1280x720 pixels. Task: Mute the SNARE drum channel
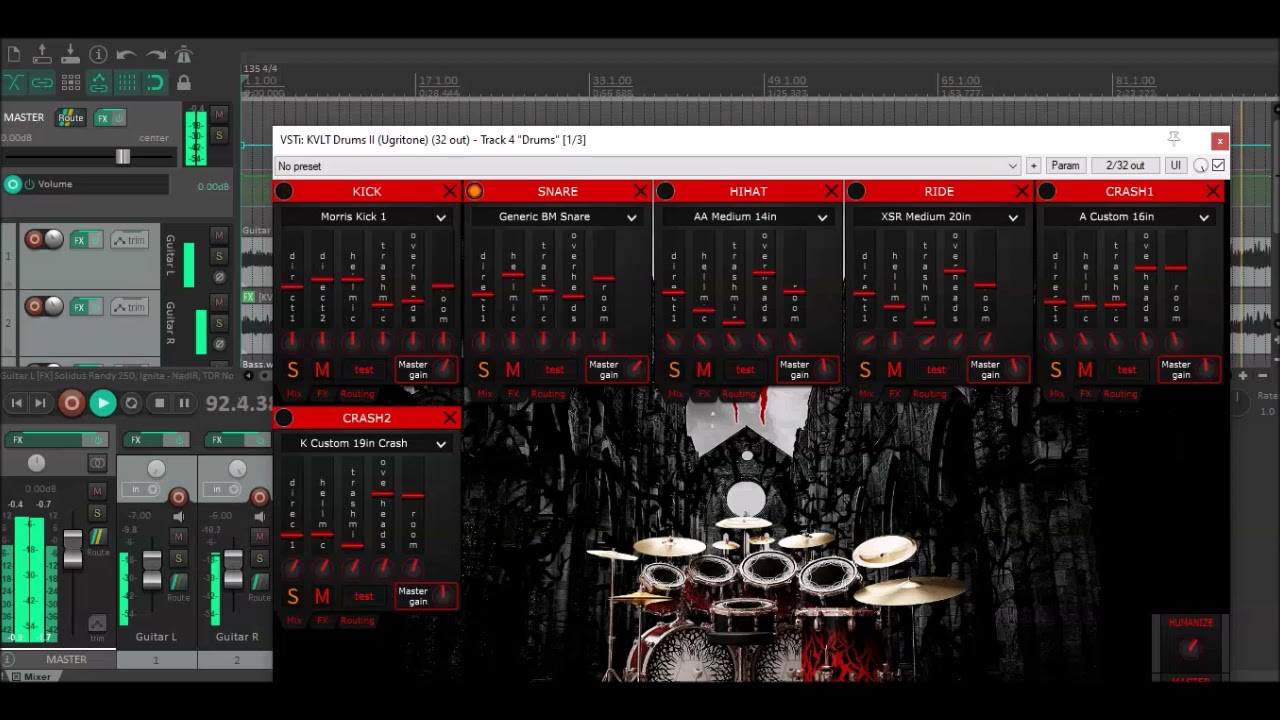pos(513,370)
